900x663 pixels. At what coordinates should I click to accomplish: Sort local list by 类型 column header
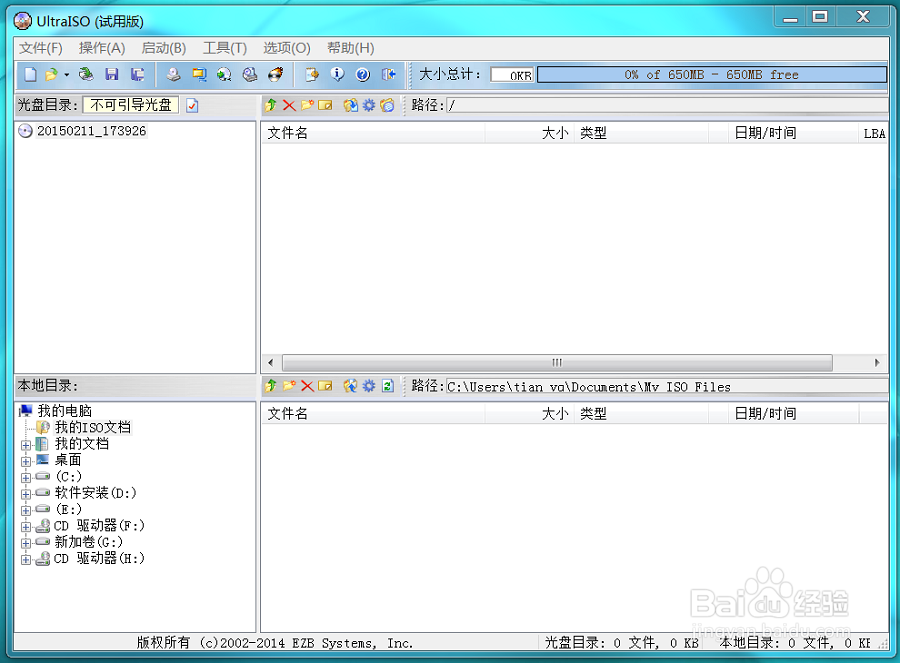641,414
